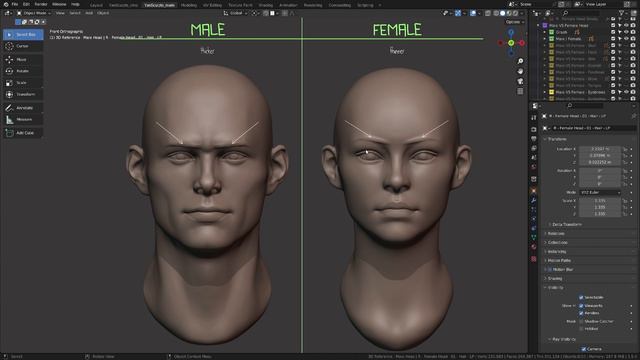Switch to the Texture Paint workspace tab
640x360 pixels.
point(240,5)
